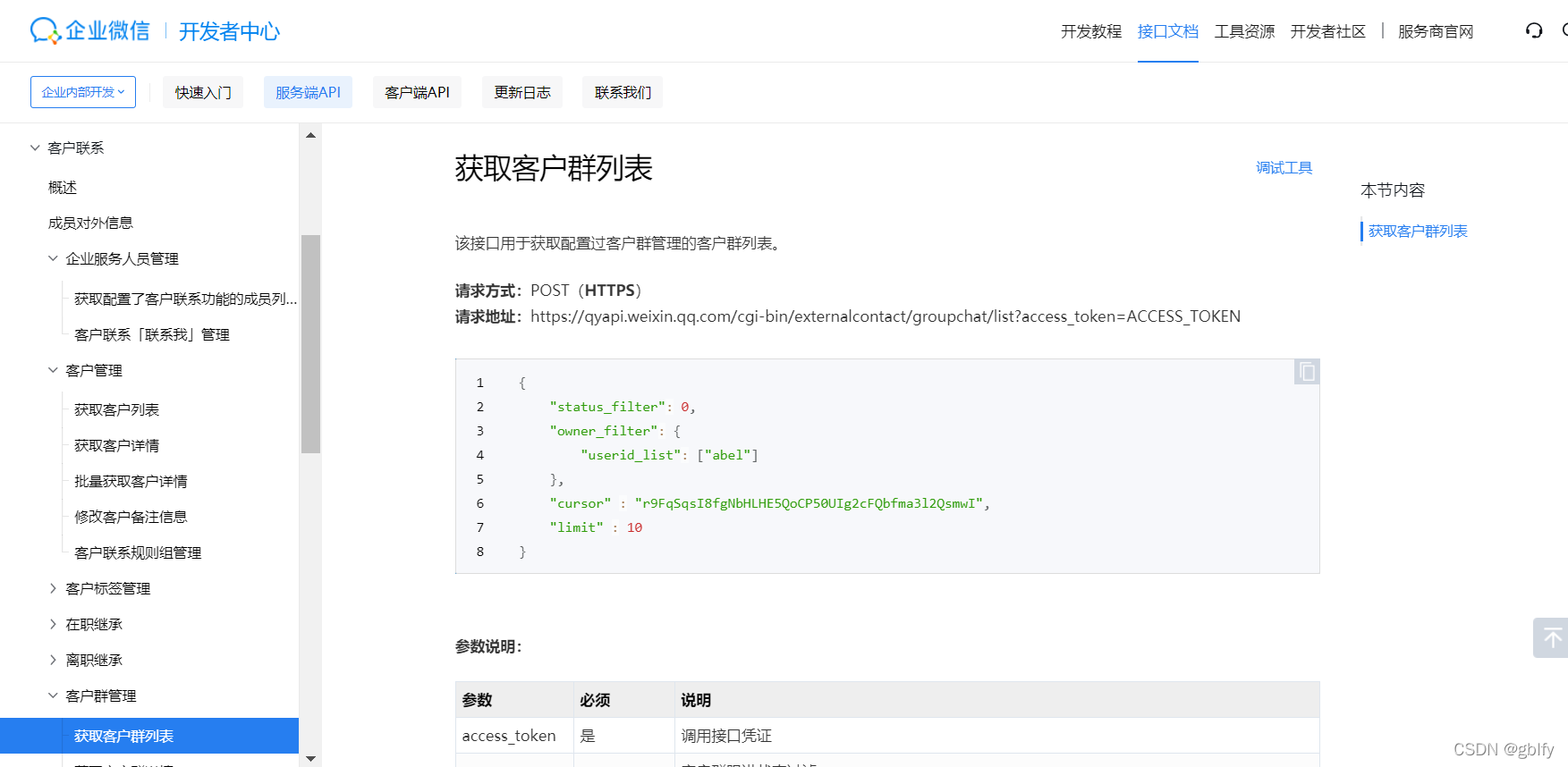Switch to the 快速入门 tab

point(203,92)
